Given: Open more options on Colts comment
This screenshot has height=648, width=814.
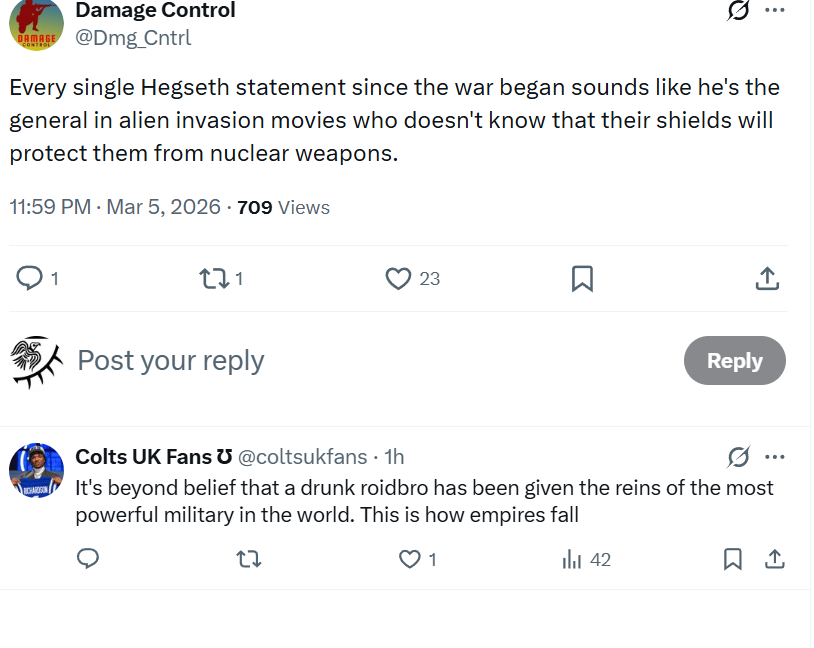Looking at the screenshot, I should tap(775, 457).
